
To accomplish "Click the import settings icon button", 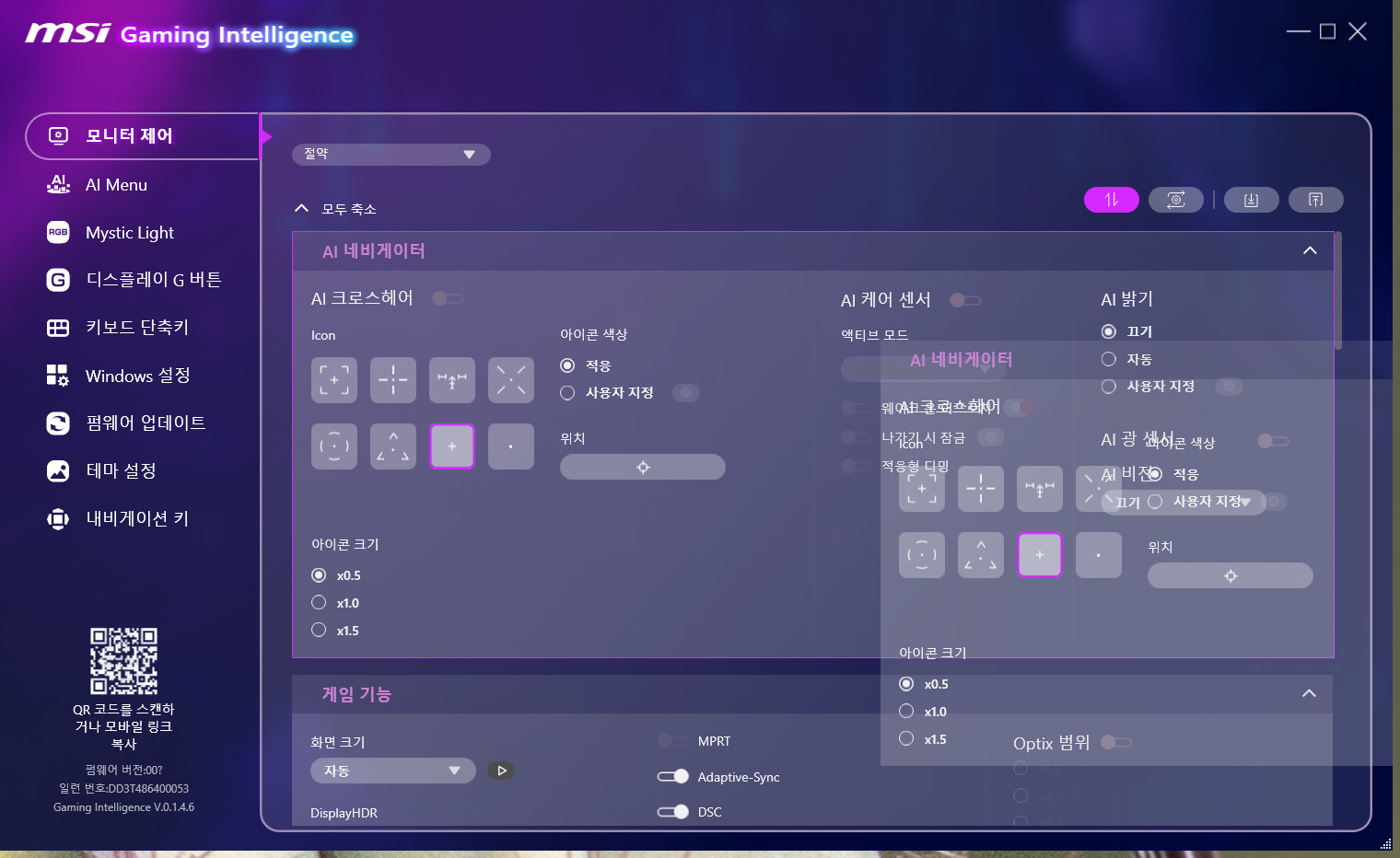I will coord(1251,200).
